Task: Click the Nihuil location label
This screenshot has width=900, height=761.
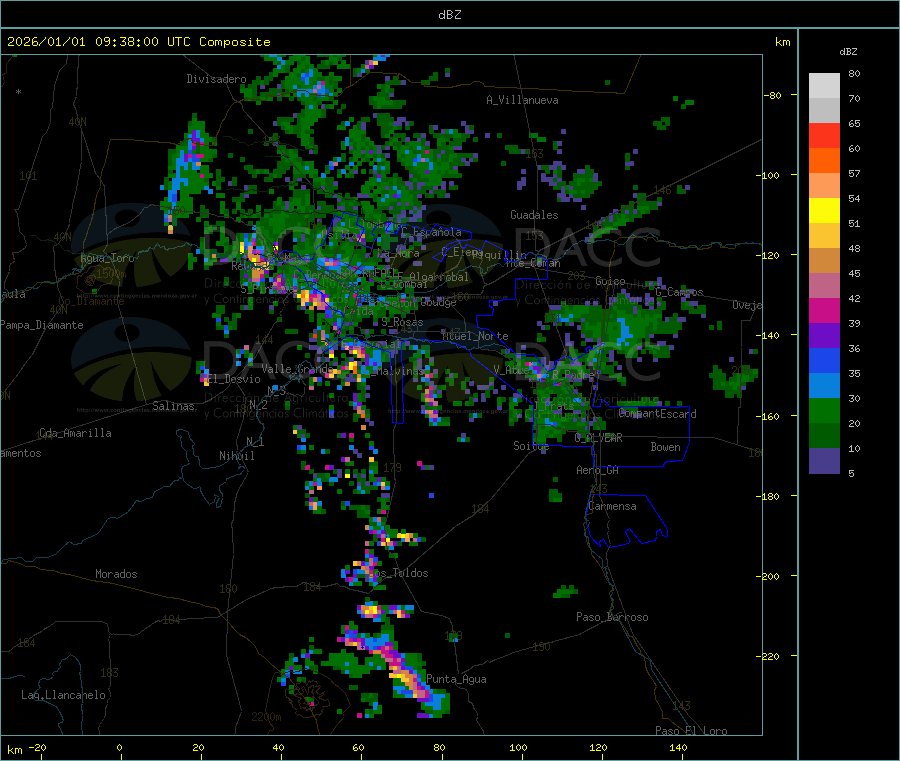Action: [x=236, y=456]
